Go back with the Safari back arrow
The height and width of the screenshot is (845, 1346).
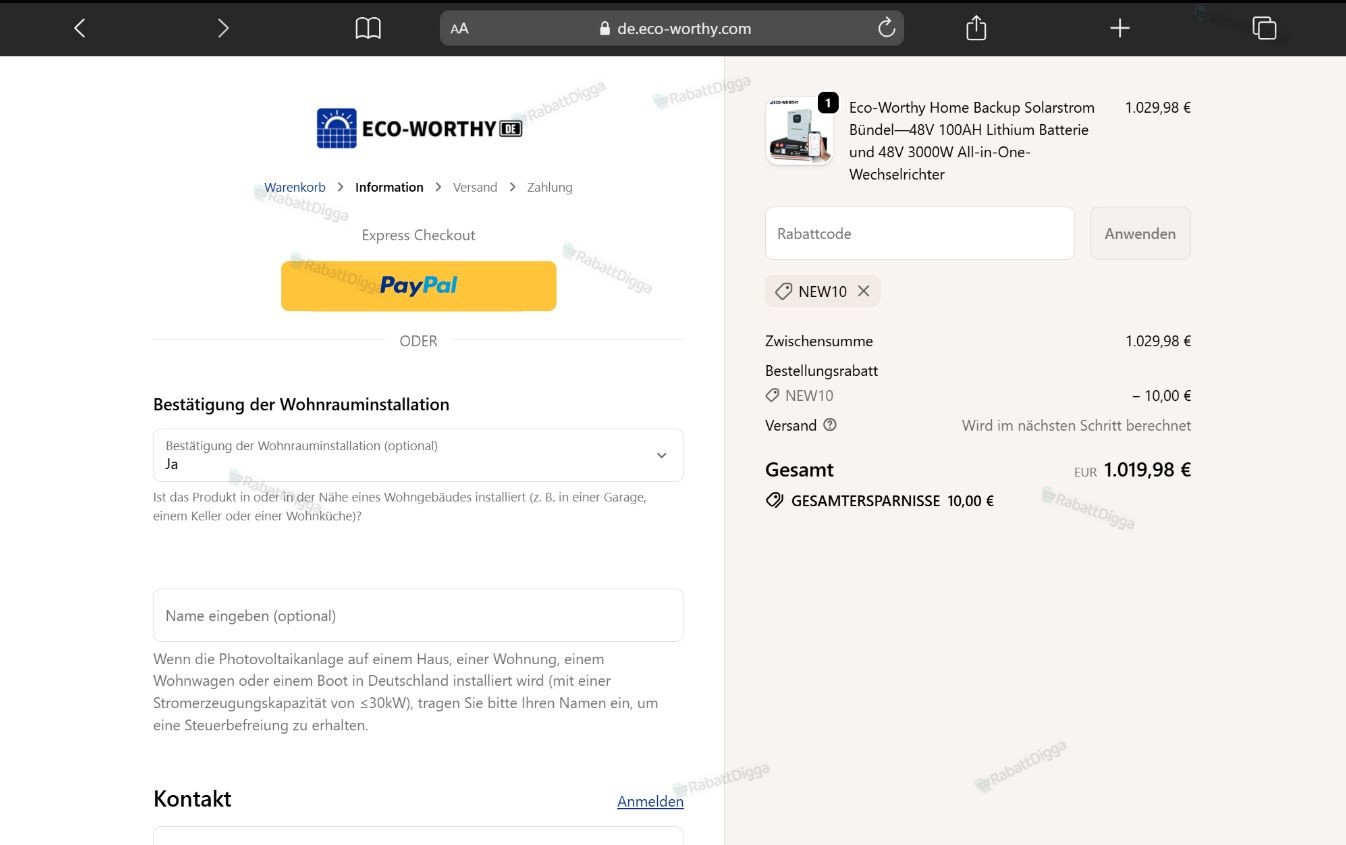click(80, 28)
